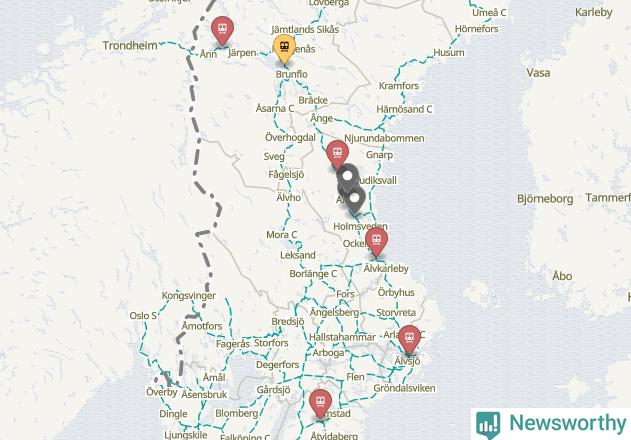Click the Oslo S station label

[x=143, y=316]
